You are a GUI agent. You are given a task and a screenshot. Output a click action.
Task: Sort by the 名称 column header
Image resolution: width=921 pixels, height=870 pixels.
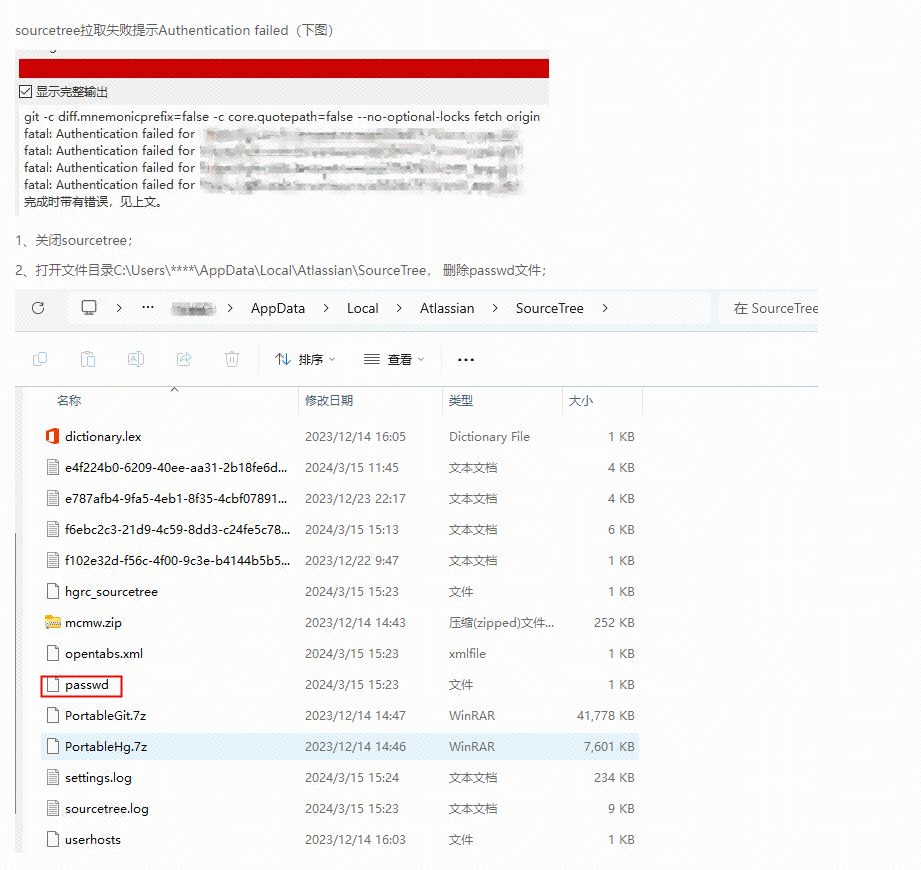(69, 401)
